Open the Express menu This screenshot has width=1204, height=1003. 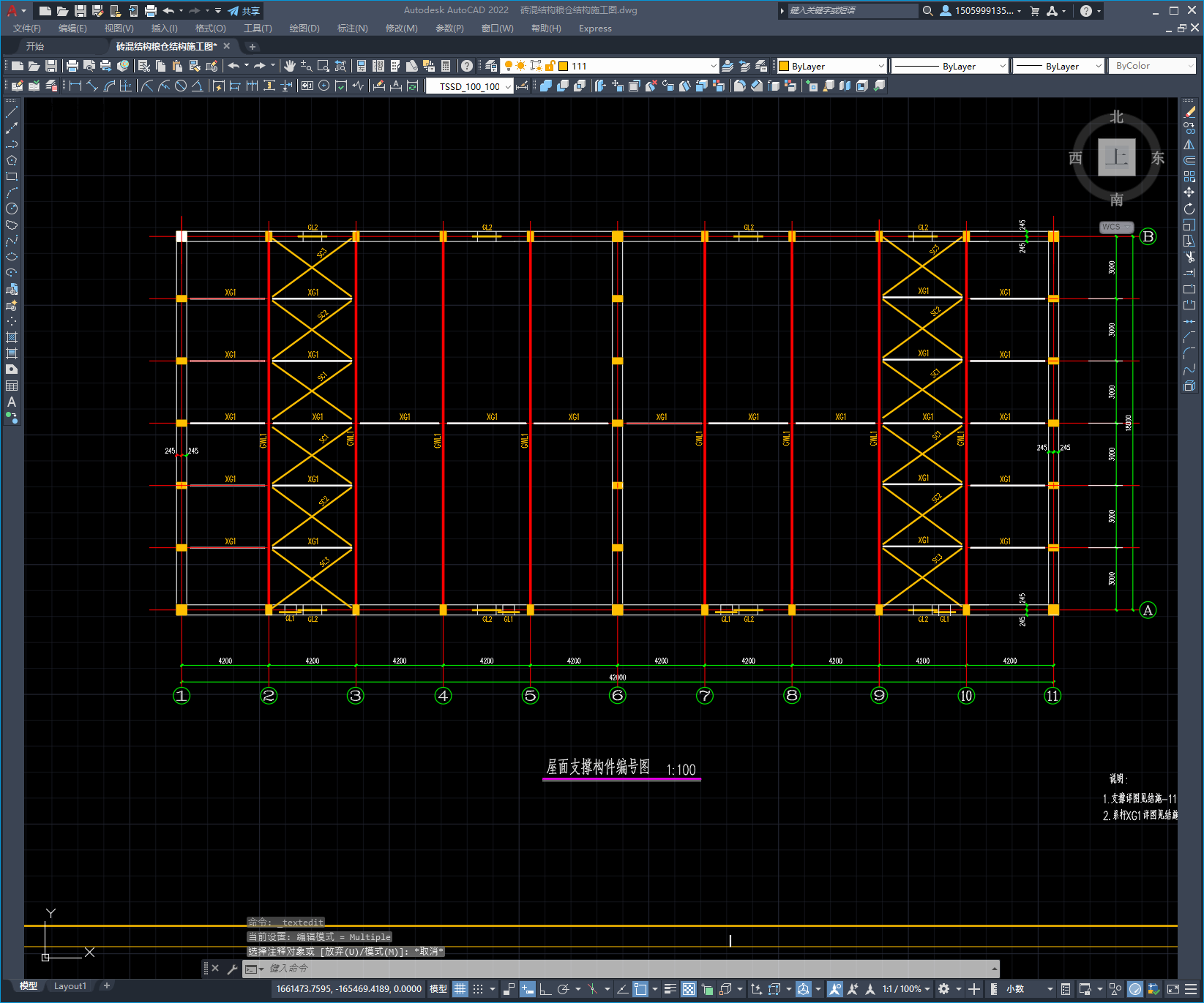coord(595,29)
